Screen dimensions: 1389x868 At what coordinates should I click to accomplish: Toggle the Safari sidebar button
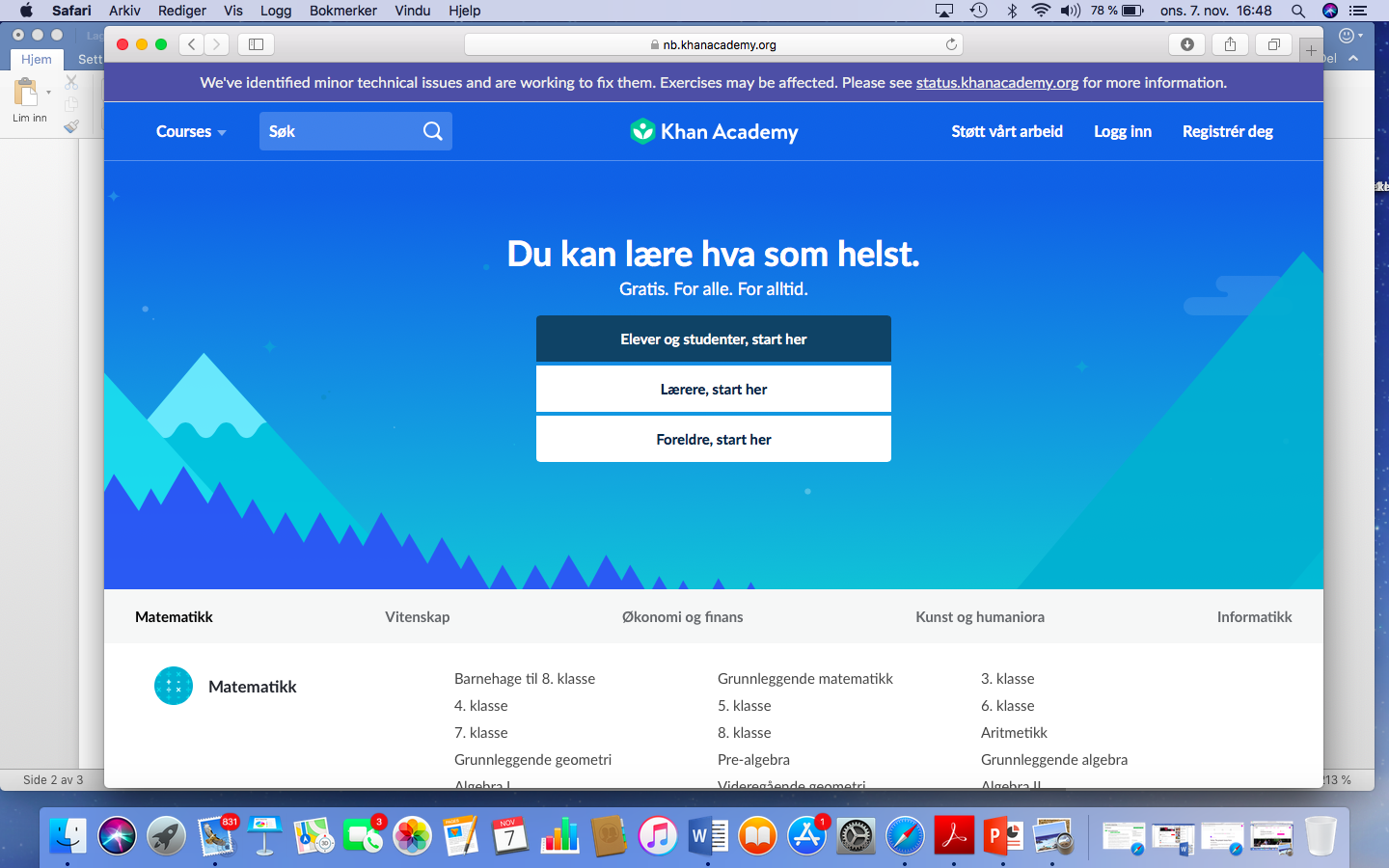[256, 44]
